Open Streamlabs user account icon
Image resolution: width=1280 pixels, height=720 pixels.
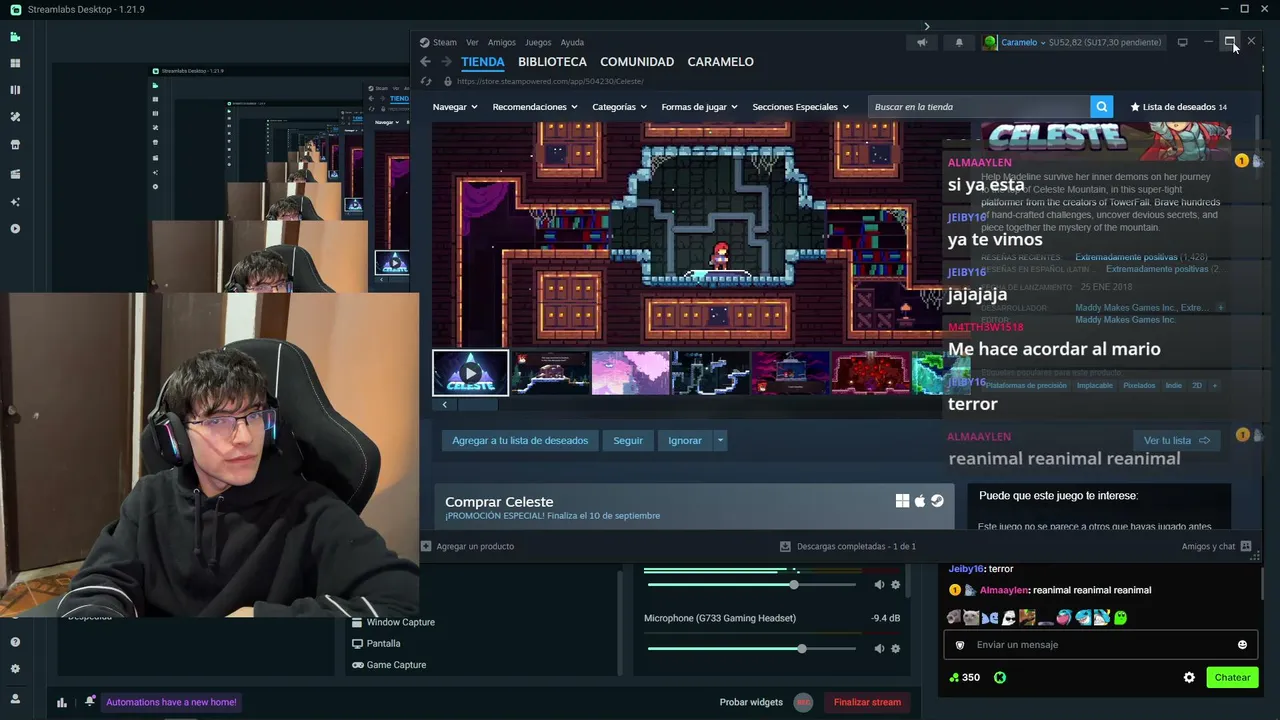[15, 699]
